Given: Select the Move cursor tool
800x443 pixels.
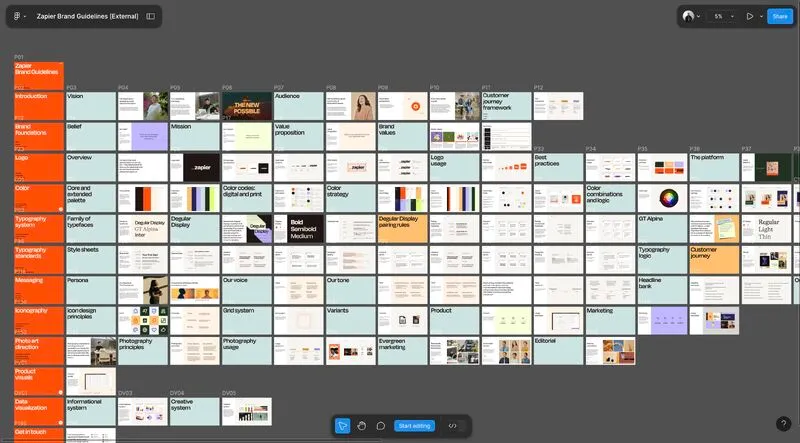Looking at the screenshot, I should (342, 426).
